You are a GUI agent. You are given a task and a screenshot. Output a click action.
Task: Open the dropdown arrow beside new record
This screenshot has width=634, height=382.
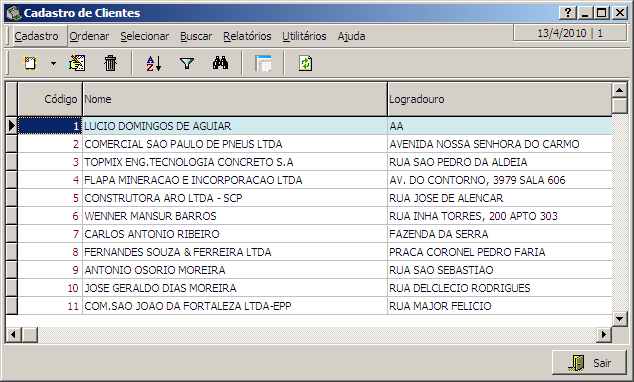53,63
